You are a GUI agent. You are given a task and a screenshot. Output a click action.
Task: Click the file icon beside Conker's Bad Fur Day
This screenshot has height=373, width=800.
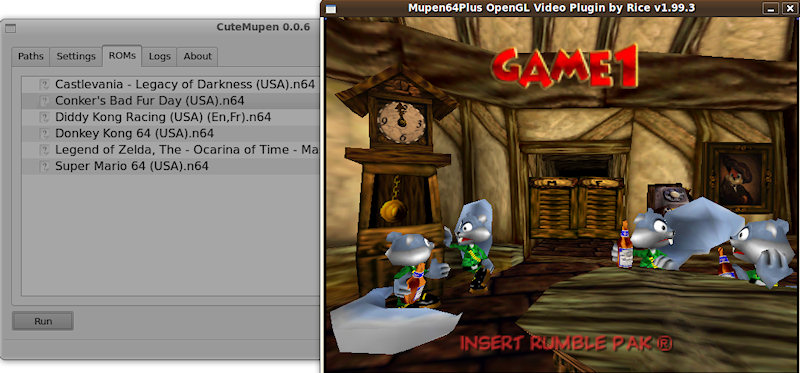pyautogui.click(x=45, y=101)
